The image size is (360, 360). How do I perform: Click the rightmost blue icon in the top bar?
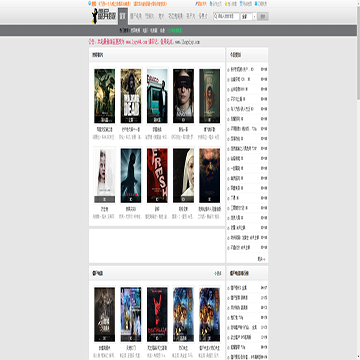(x=256, y=4)
